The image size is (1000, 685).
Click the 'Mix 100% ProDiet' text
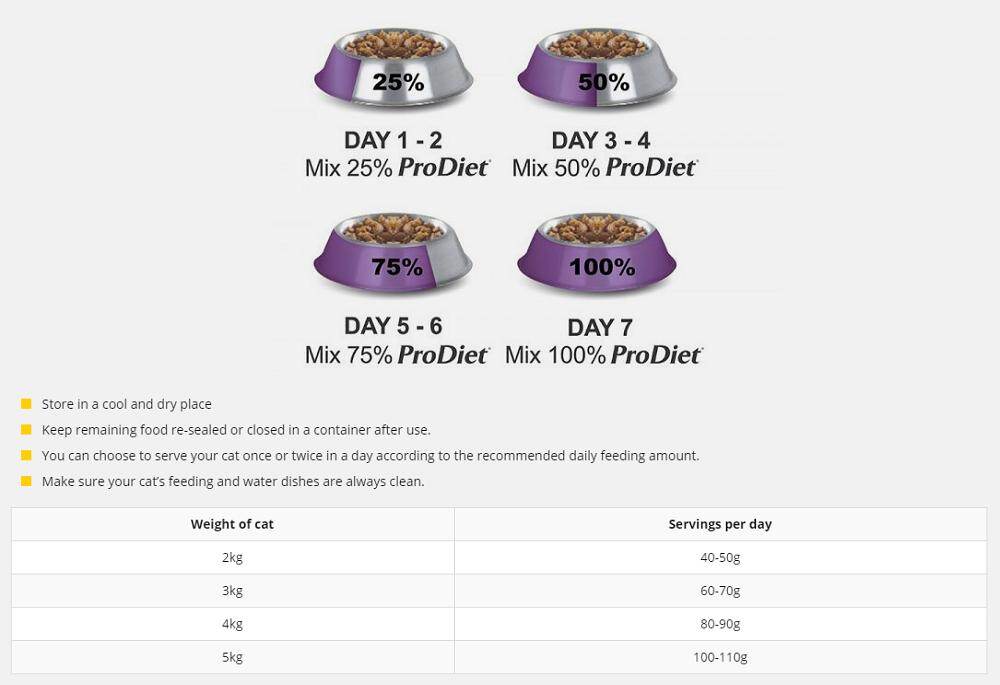604,355
